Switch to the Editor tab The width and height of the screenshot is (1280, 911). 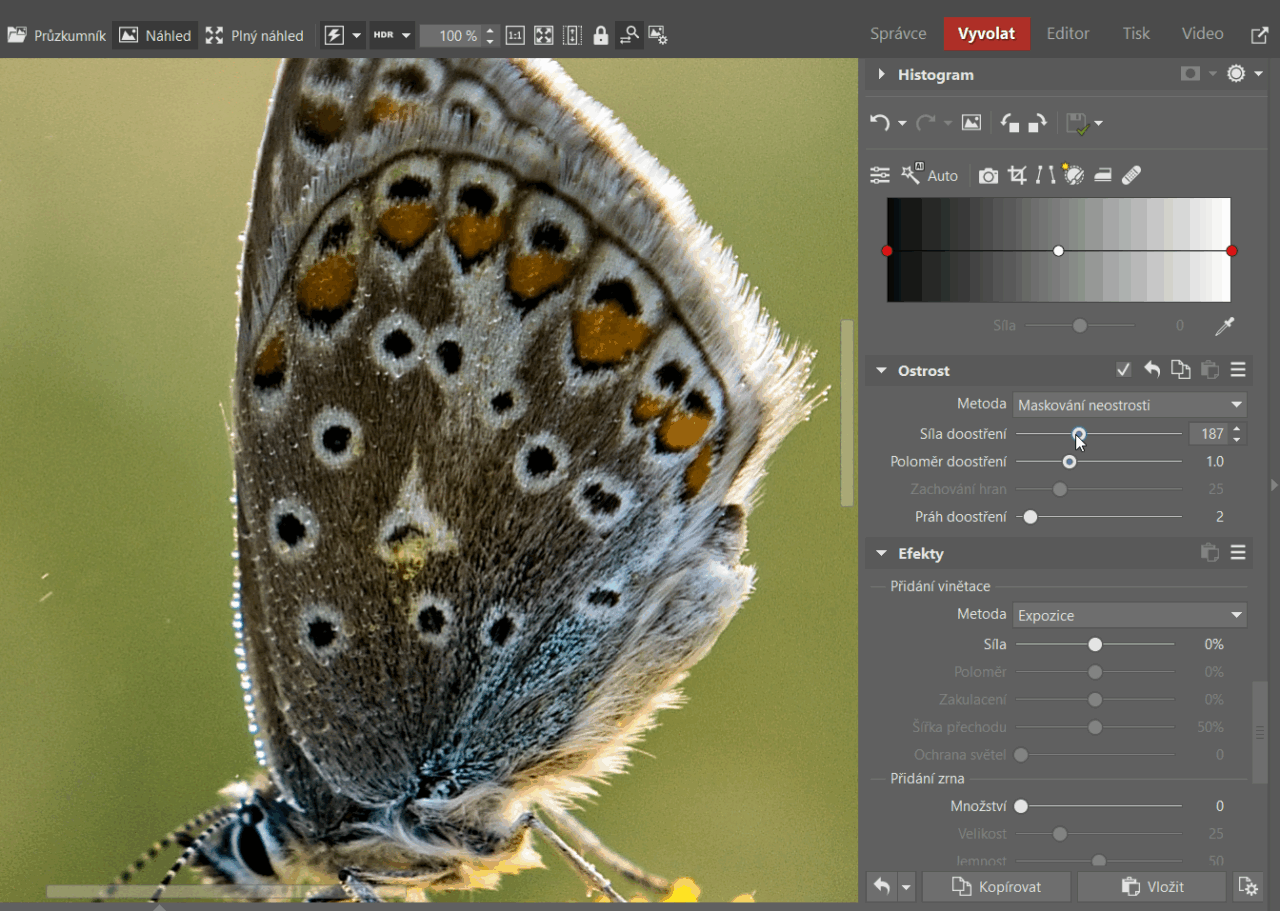(1067, 34)
